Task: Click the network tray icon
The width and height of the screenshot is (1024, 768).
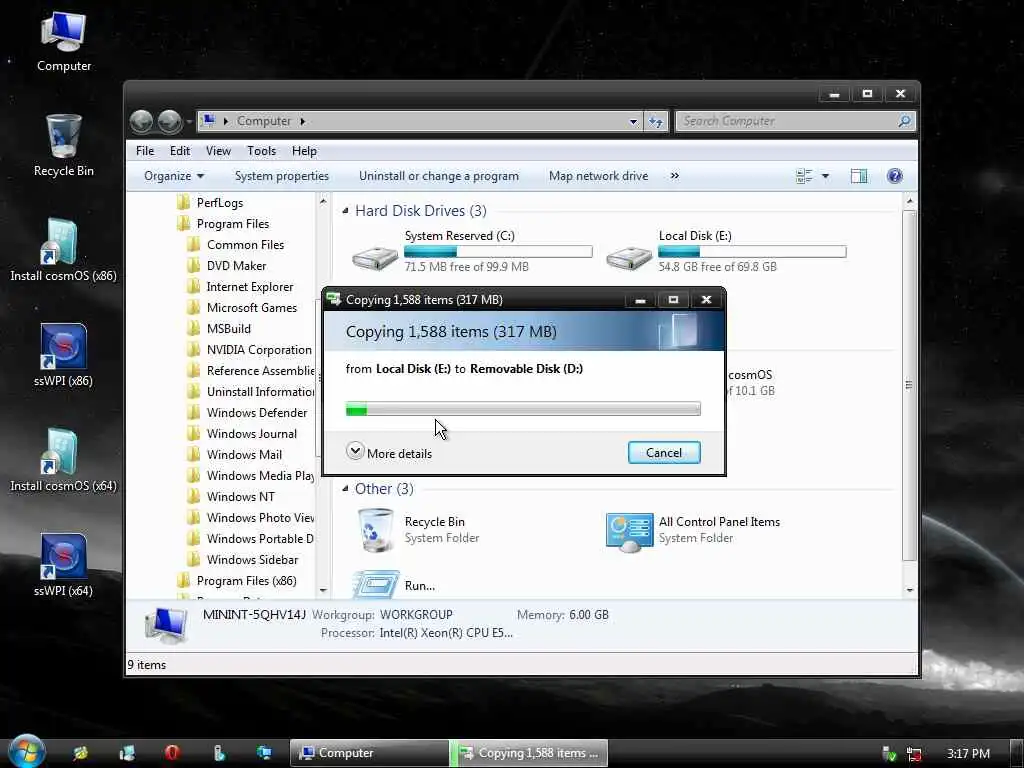Action: (914, 754)
